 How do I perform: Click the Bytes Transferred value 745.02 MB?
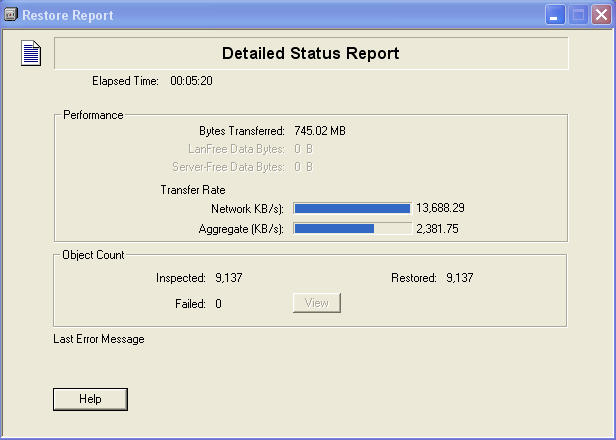click(320, 131)
